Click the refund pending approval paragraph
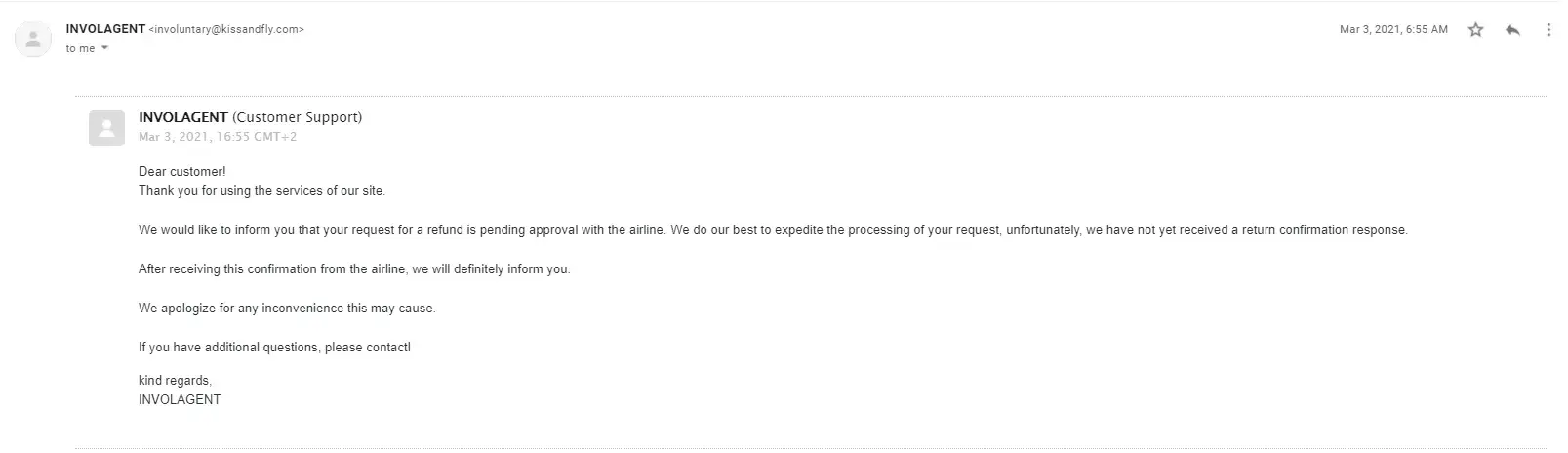1568x453 pixels. coord(773,230)
